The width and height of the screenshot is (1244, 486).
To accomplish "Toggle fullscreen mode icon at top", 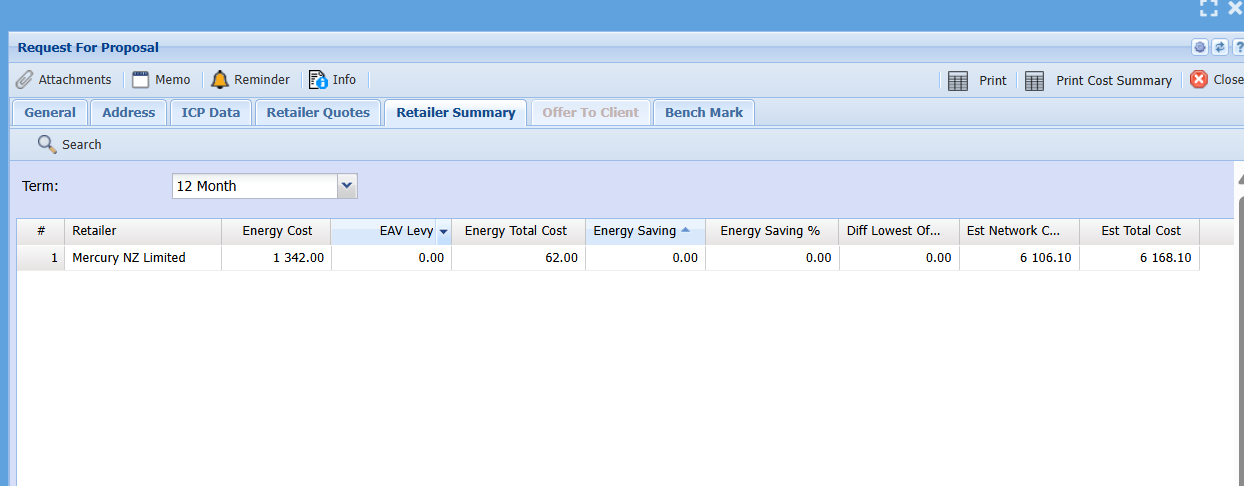I will (1209, 8).
